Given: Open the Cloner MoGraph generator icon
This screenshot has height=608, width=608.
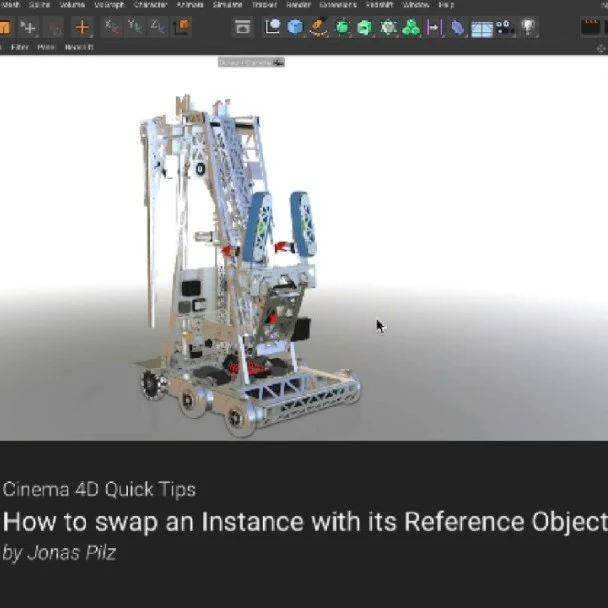Looking at the screenshot, I should (x=411, y=27).
